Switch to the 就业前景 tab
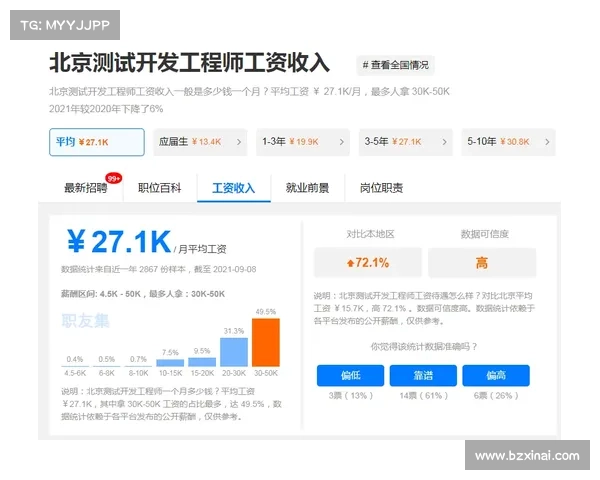This screenshot has width=600, height=480. pyautogui.click(x=308, y=188)
